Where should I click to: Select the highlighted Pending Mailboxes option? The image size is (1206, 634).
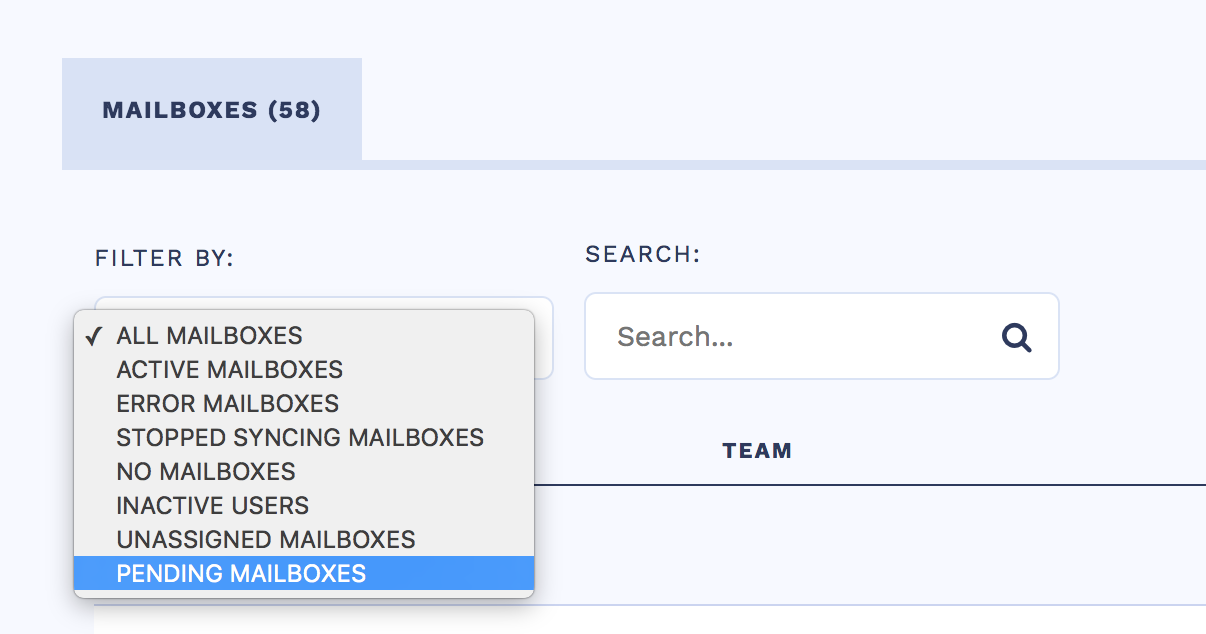pyautogui.click(x=241, y=574)
